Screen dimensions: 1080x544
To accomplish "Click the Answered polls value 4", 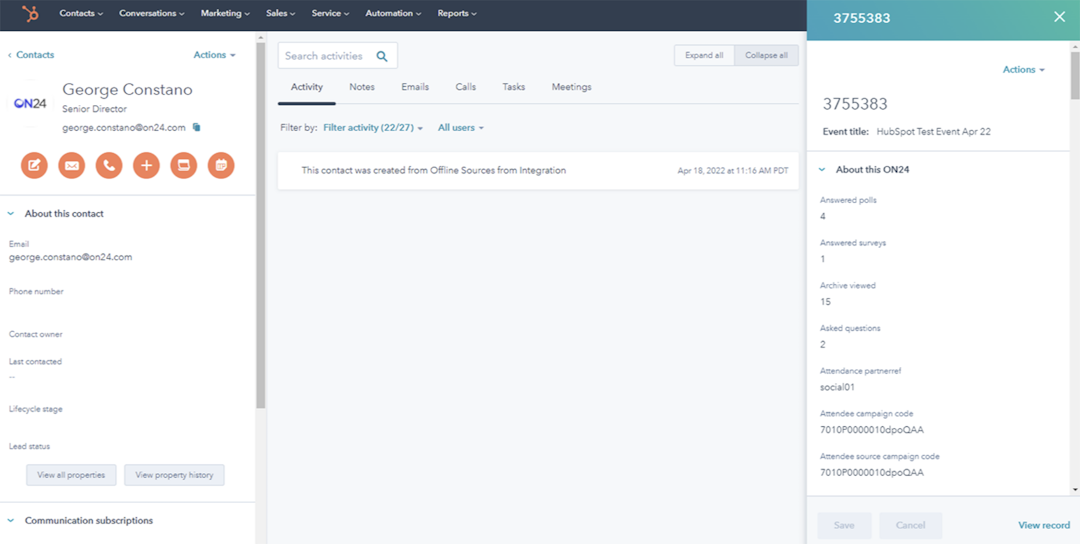I will pos(822,216).
